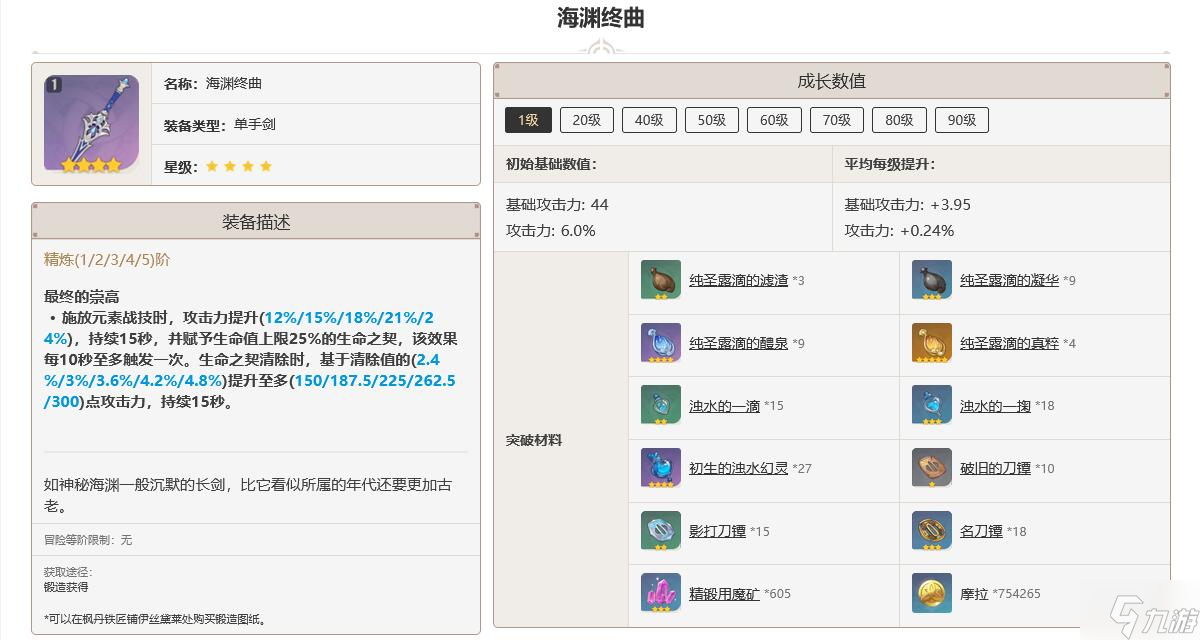
Task: Click the 锻造获得 acquisition text
Action: coord(66,587)
